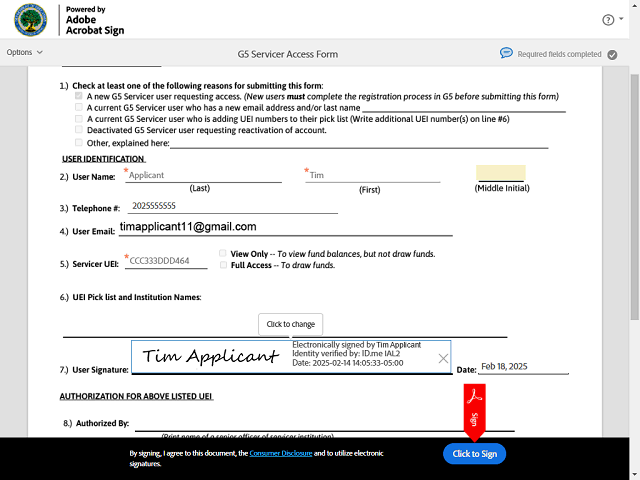The image size is (640, 480).
Task: Click the Date field showing Feb 18, 2025
Action: point(523,366)
